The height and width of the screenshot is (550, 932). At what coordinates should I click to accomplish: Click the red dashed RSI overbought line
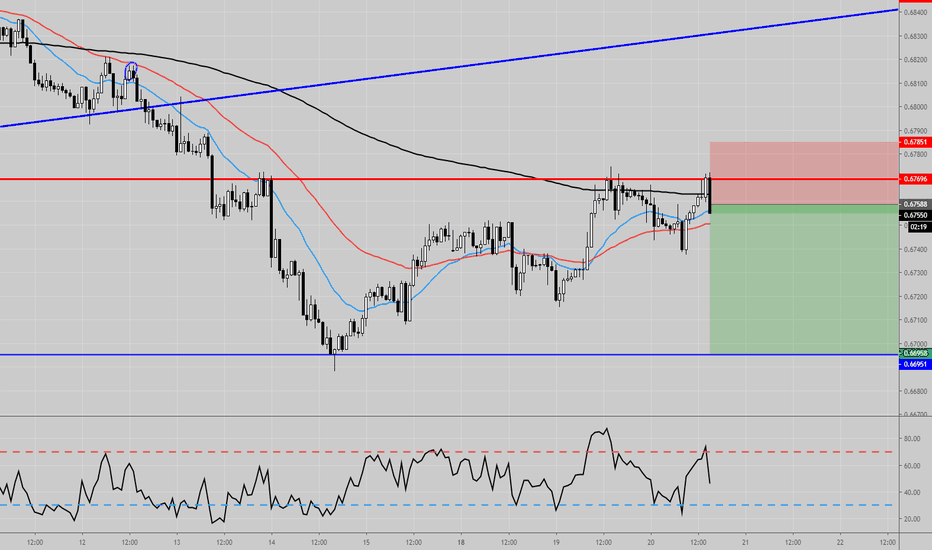[300, 452]
